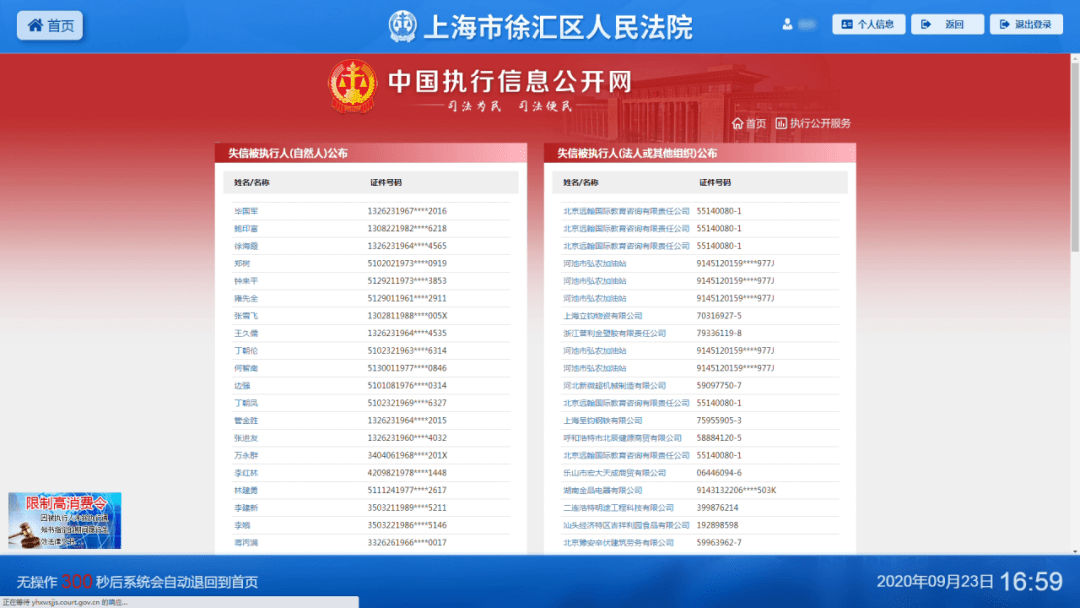Click the red national emblem logo
The image size is (1080, 608).
[353, 87]
